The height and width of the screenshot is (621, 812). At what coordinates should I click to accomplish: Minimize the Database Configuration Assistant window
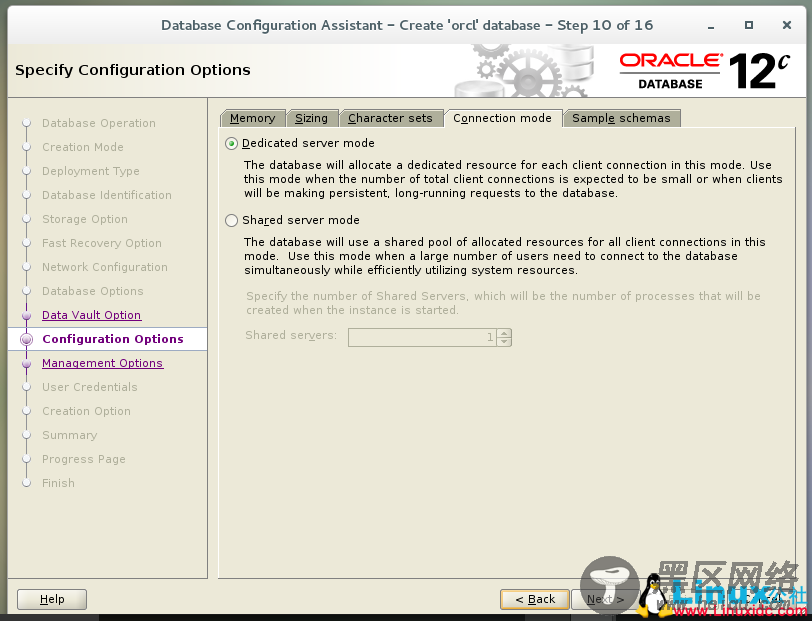click(711, 25)
